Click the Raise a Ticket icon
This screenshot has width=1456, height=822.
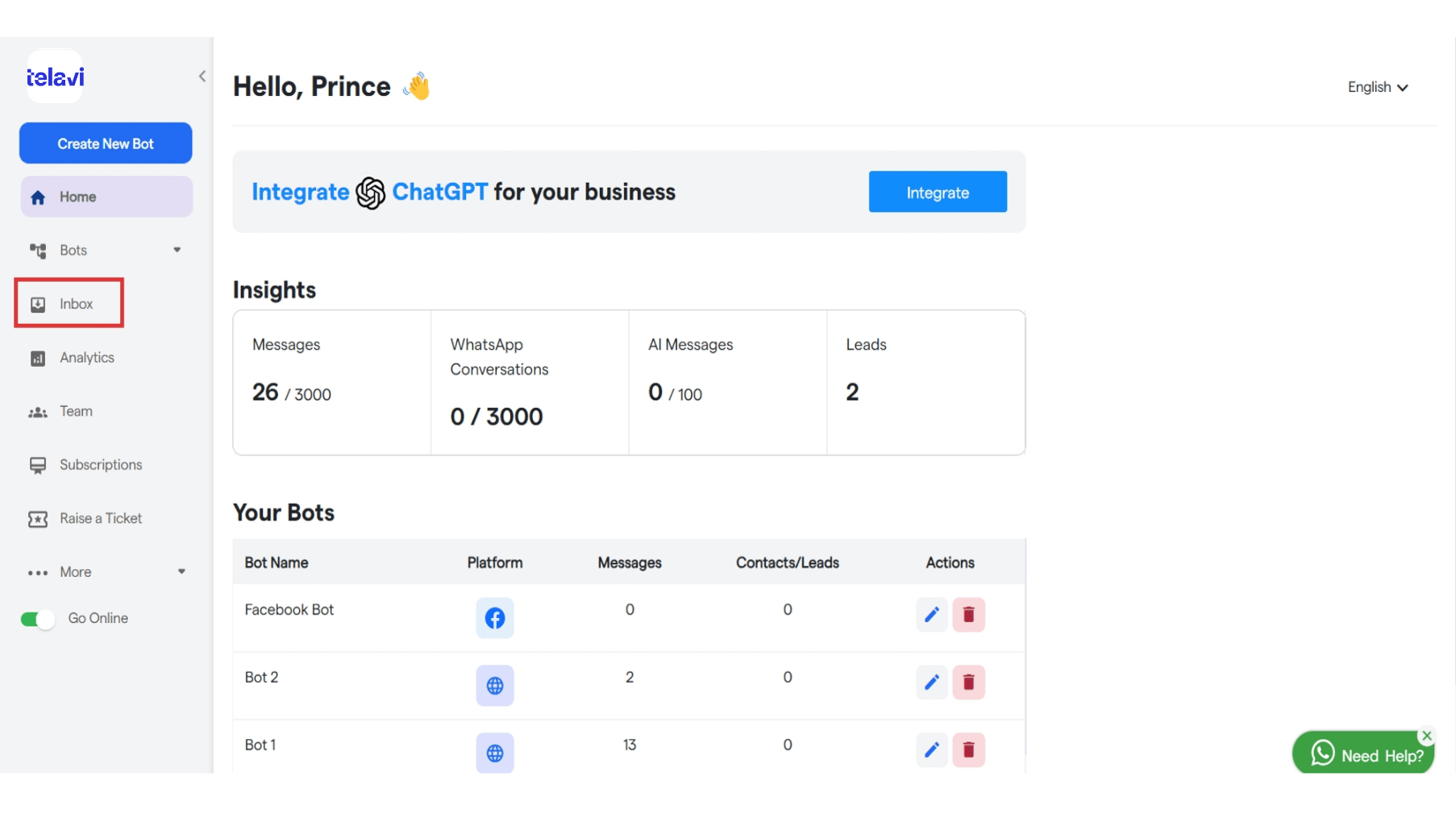[x=38, y=519]
